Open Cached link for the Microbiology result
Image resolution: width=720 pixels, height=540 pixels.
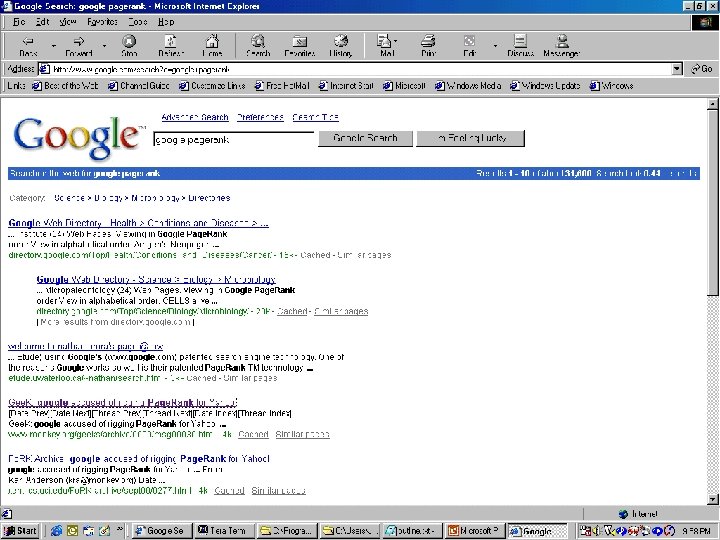(292, 311)
